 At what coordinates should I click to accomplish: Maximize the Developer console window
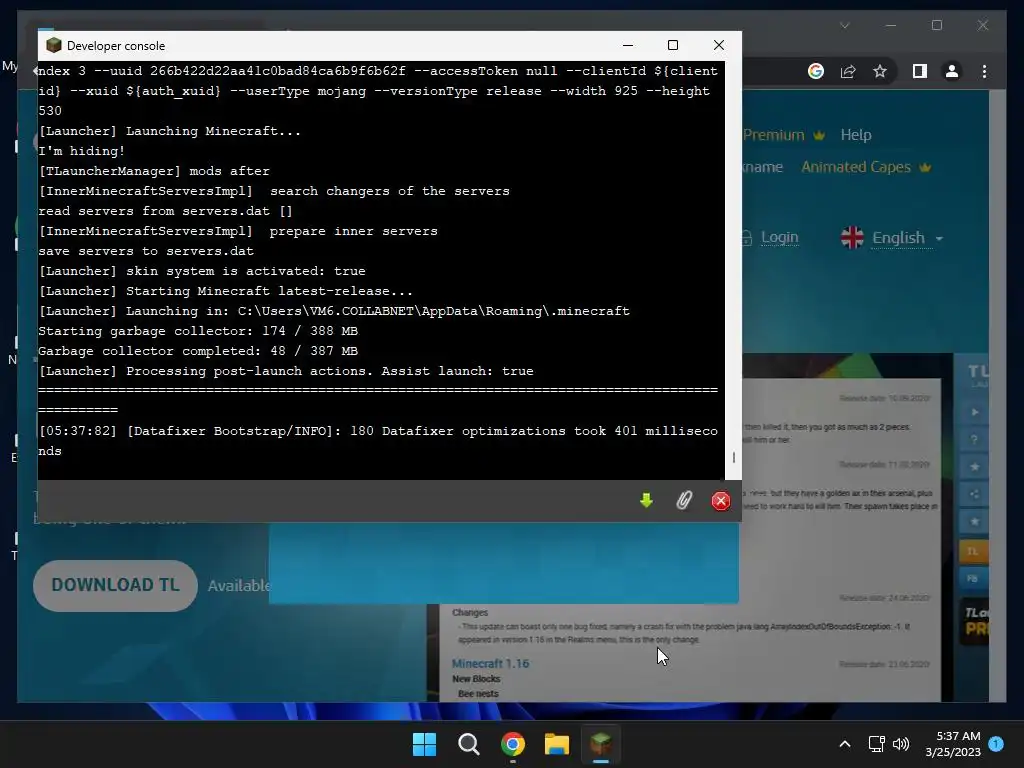673,45
